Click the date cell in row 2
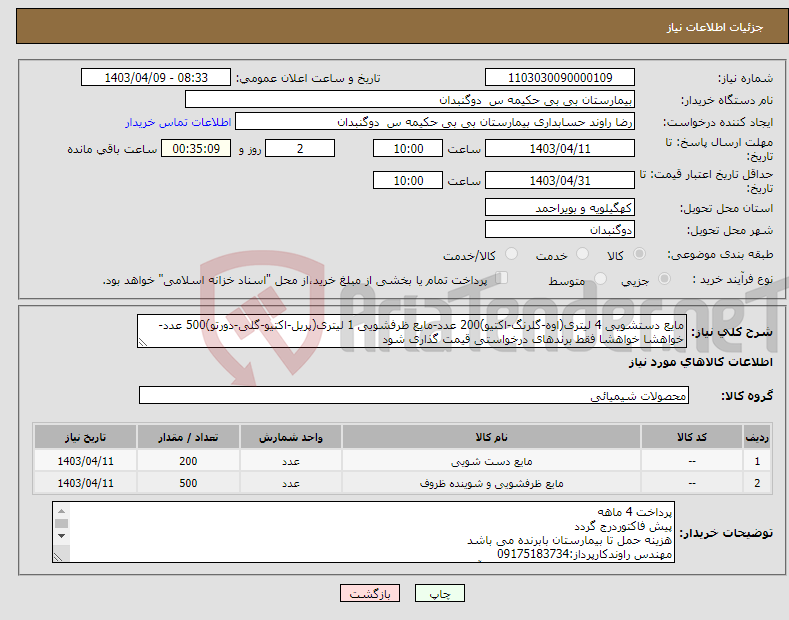Viewport: 789px width, 620px height. click(86, 483)
